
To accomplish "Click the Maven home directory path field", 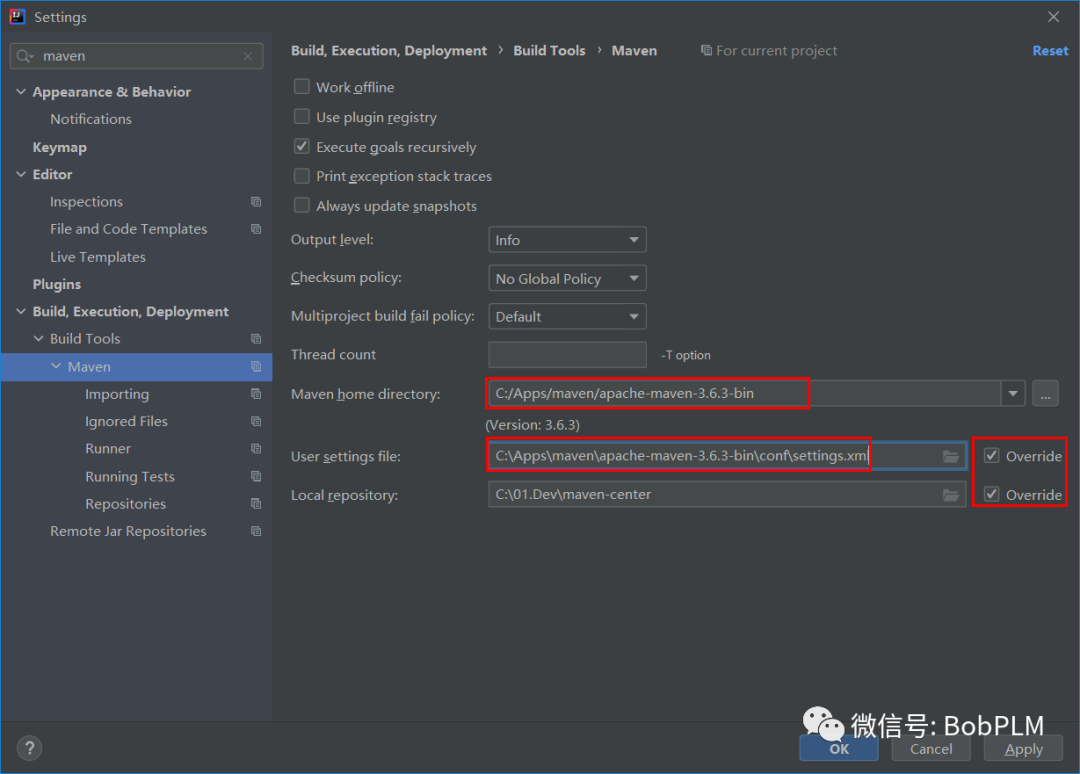I will 744,394.
